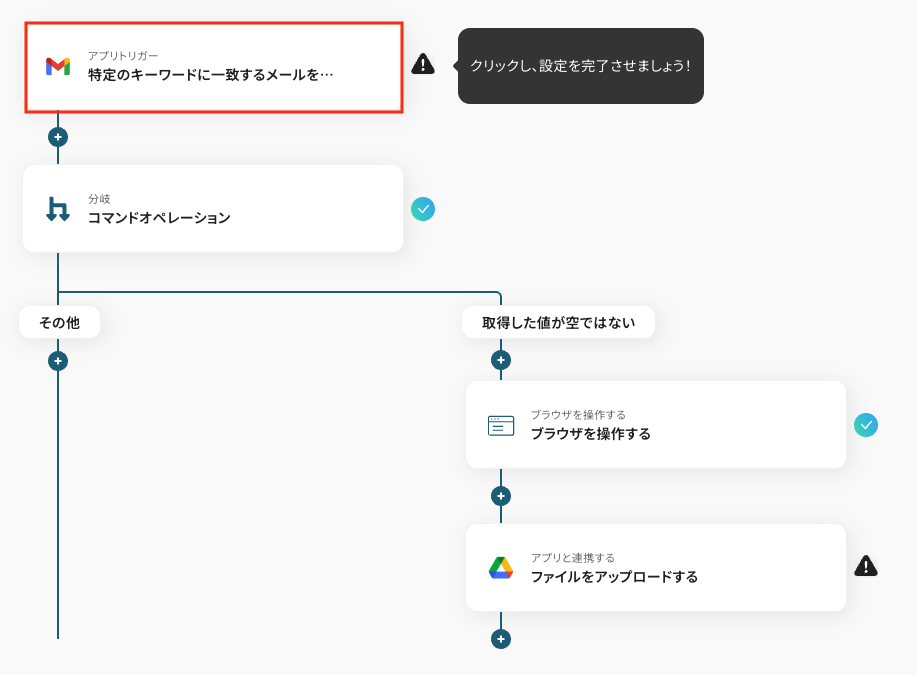
Task: Add step below the Gmail trigger
Action: (58, 137)
